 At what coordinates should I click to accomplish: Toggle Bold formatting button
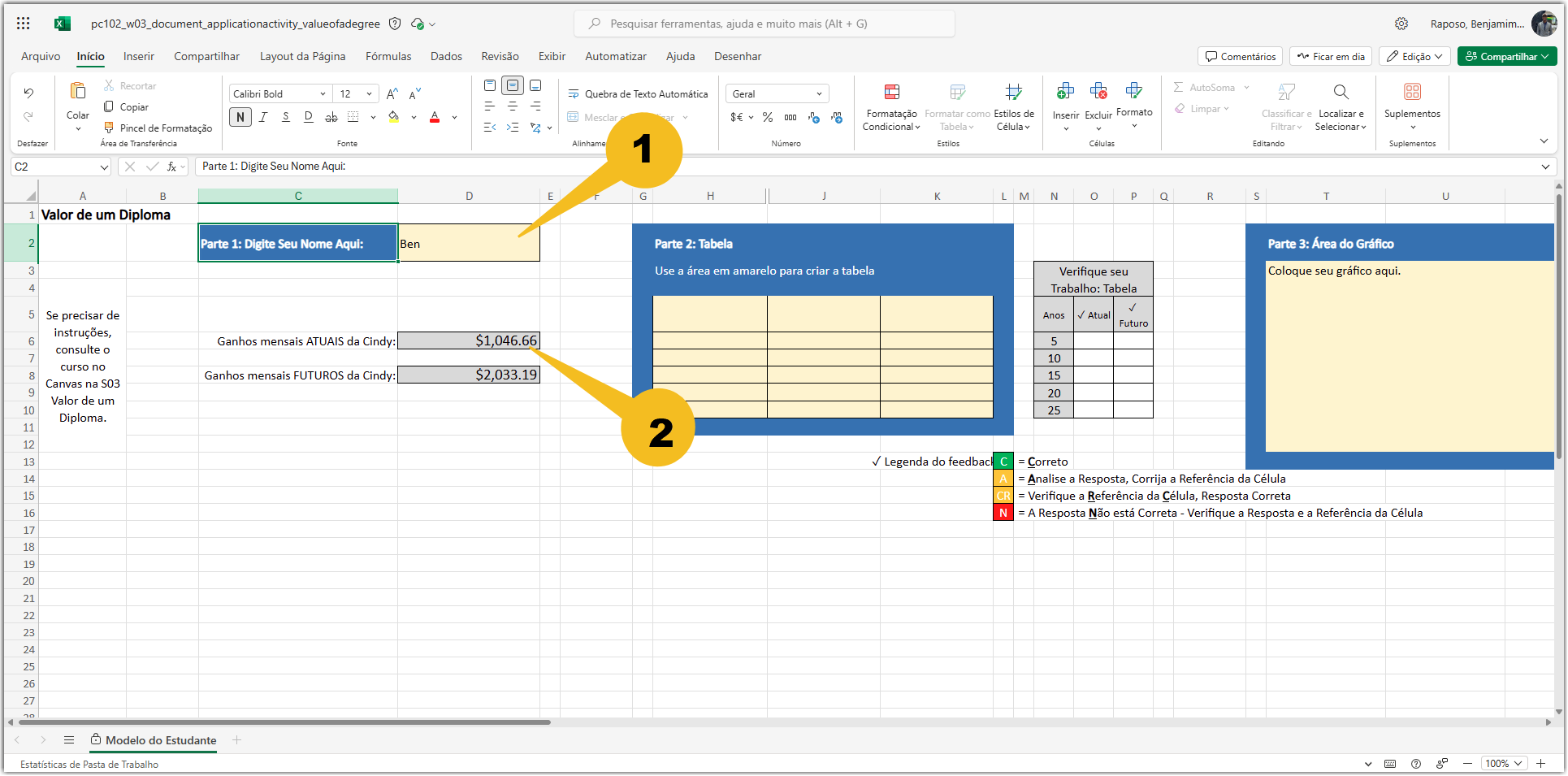coord(240,118)
